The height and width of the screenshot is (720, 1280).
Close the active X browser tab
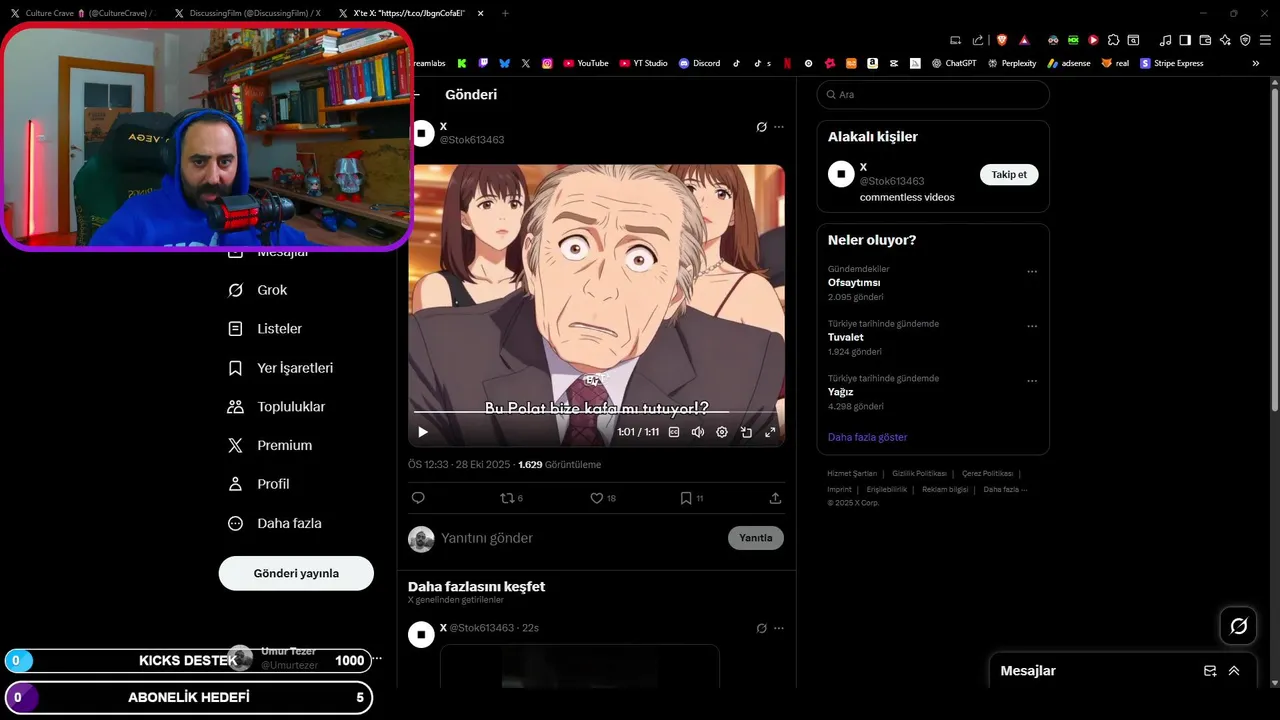coord(481,13)
